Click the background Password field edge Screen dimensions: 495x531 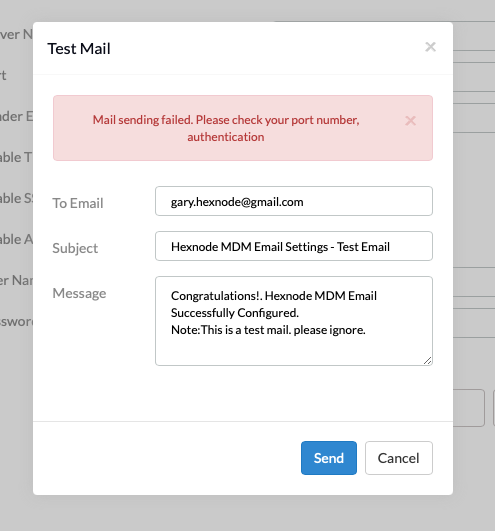tap(474, 323)
